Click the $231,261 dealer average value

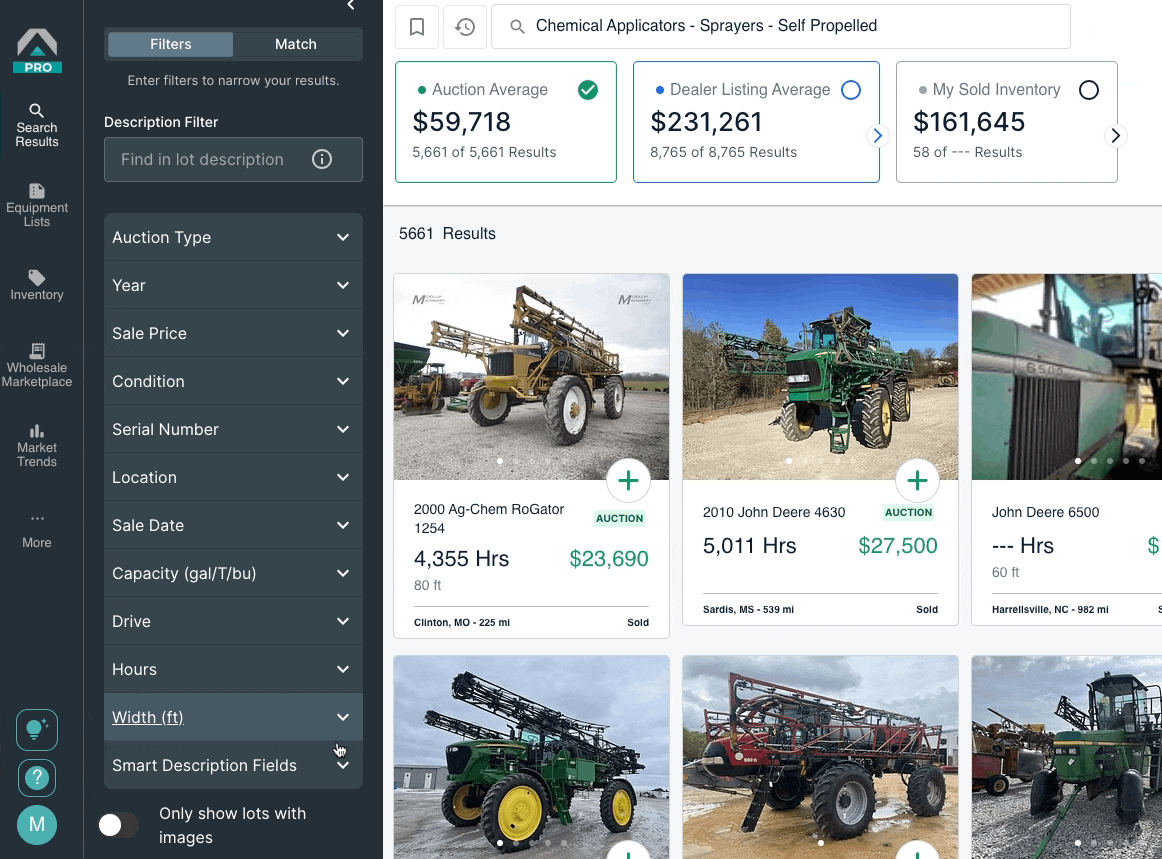pyautogui.click(x=706, y=122)
